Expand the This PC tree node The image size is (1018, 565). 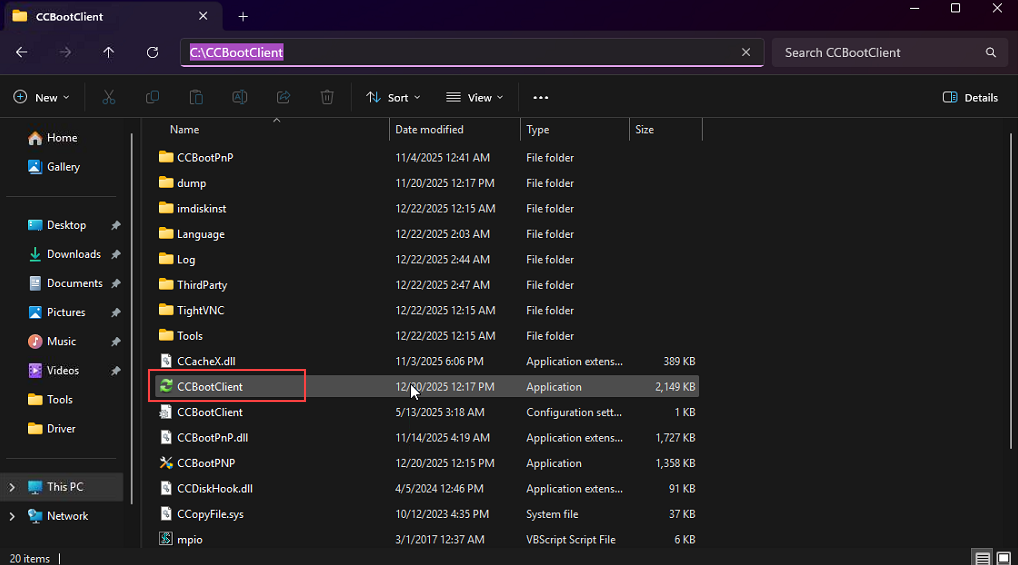tap(12, 487)
